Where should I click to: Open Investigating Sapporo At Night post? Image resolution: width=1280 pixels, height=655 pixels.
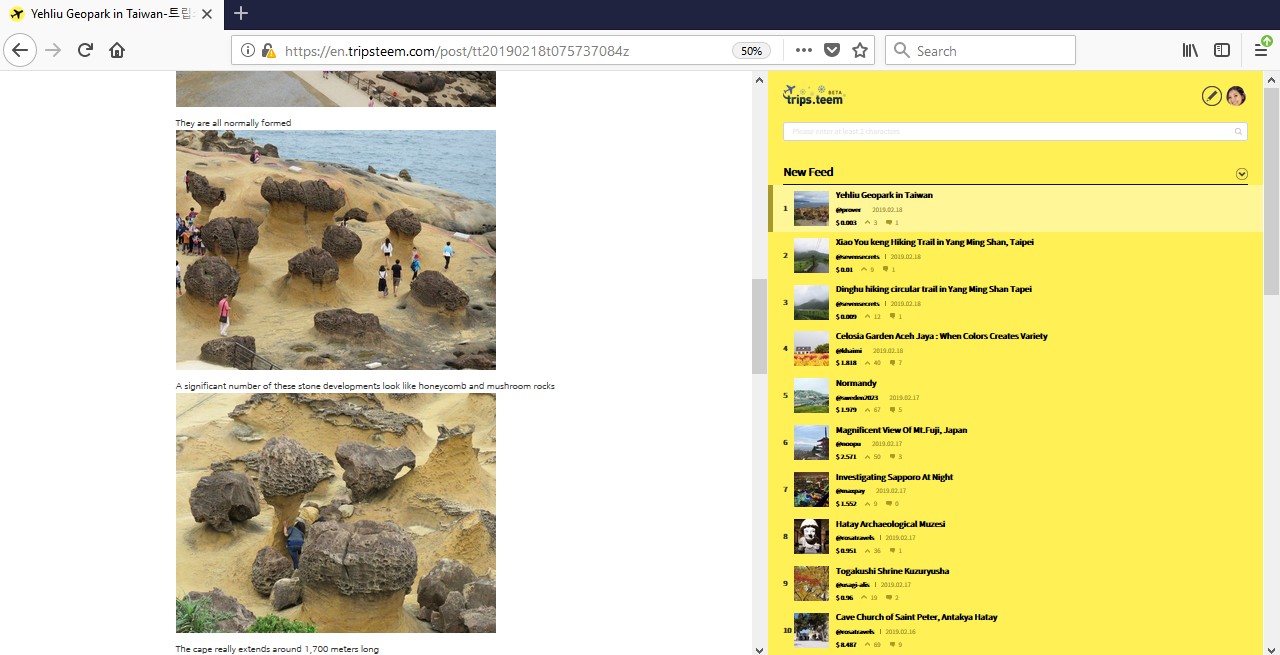point(894,477)
